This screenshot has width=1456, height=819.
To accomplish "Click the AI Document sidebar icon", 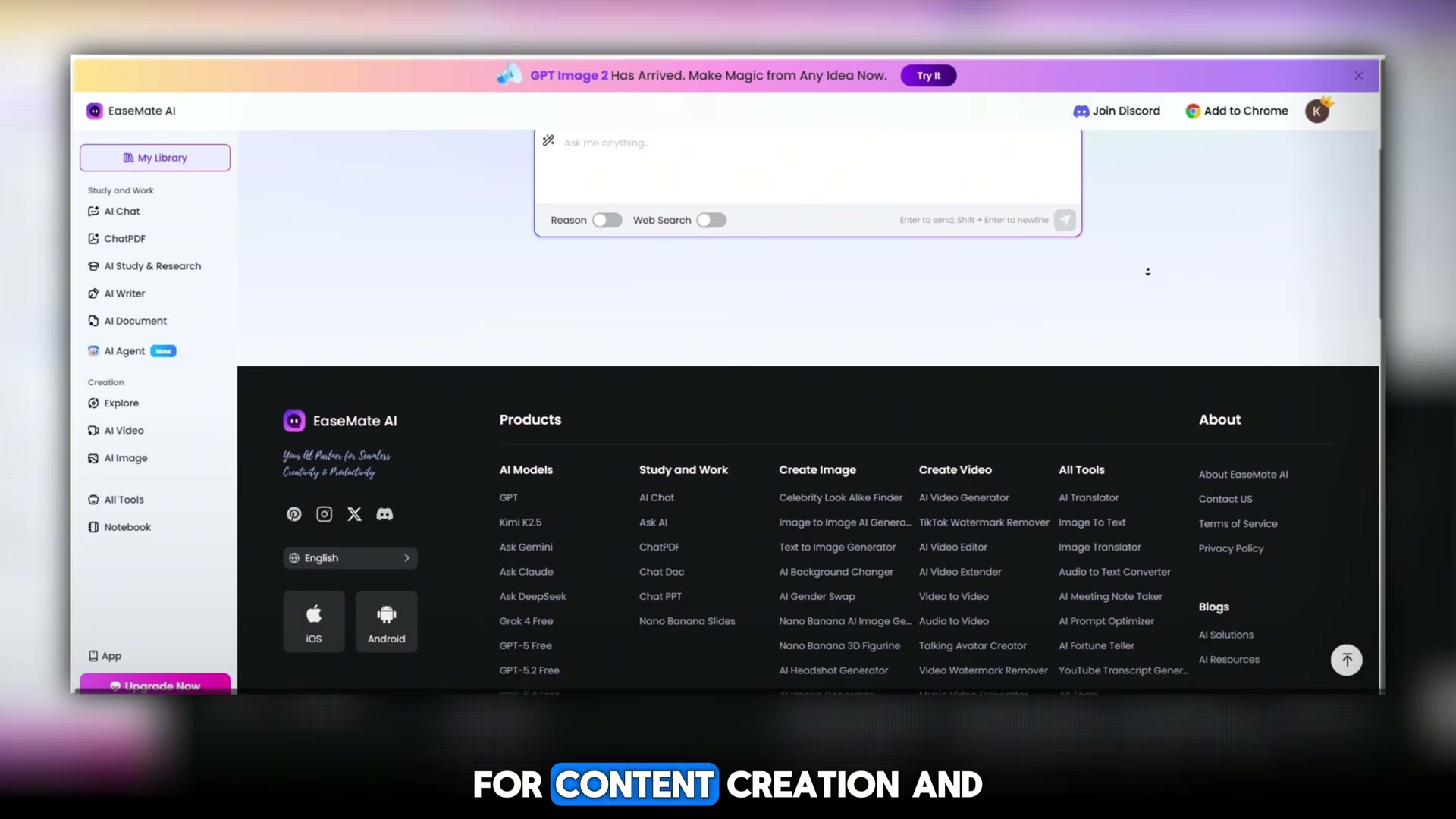I will pos(93,321).
